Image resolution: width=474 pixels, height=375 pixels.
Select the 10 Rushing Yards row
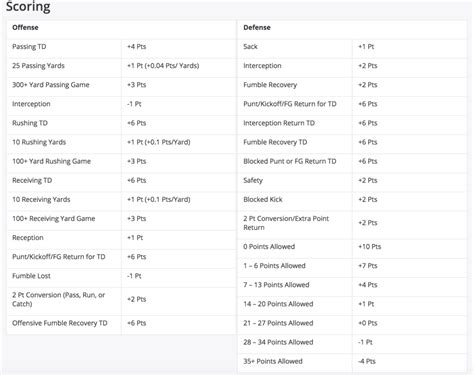click(x=121, y=142)
